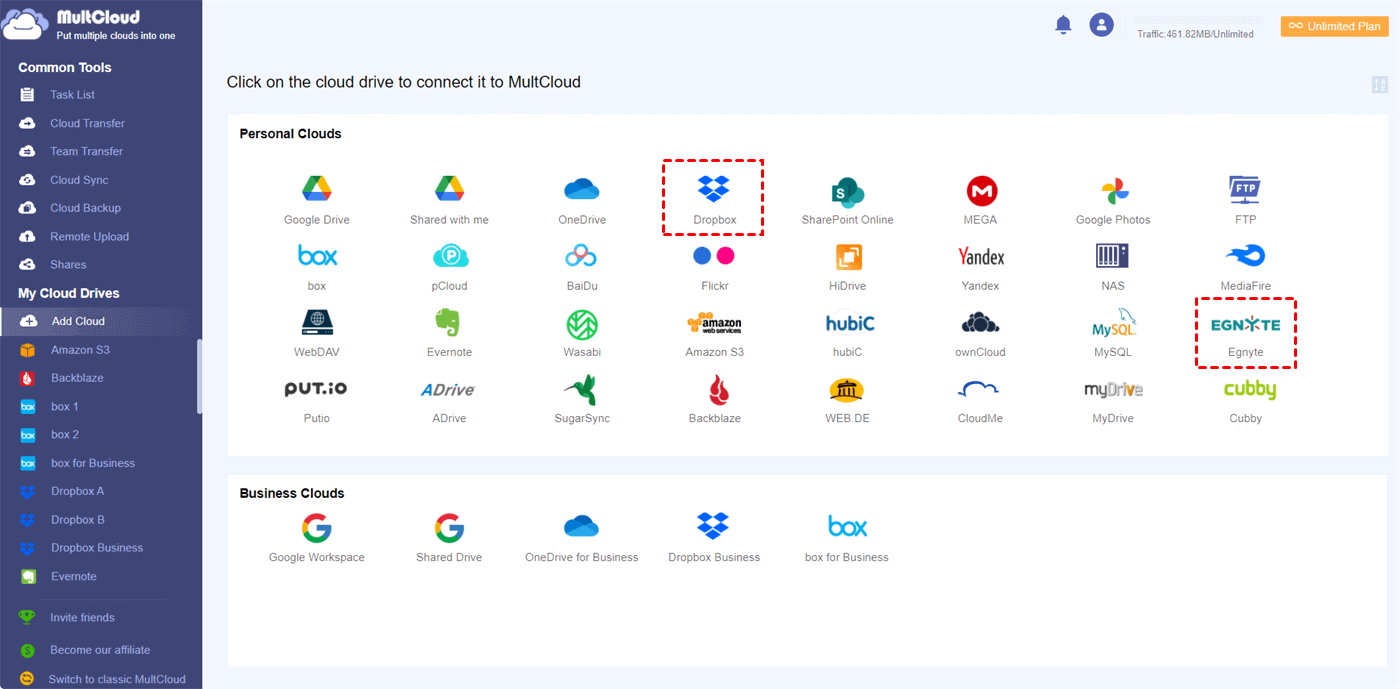Open notifications bell
Screen dimensions: 1400x689
click(1063, 25)
